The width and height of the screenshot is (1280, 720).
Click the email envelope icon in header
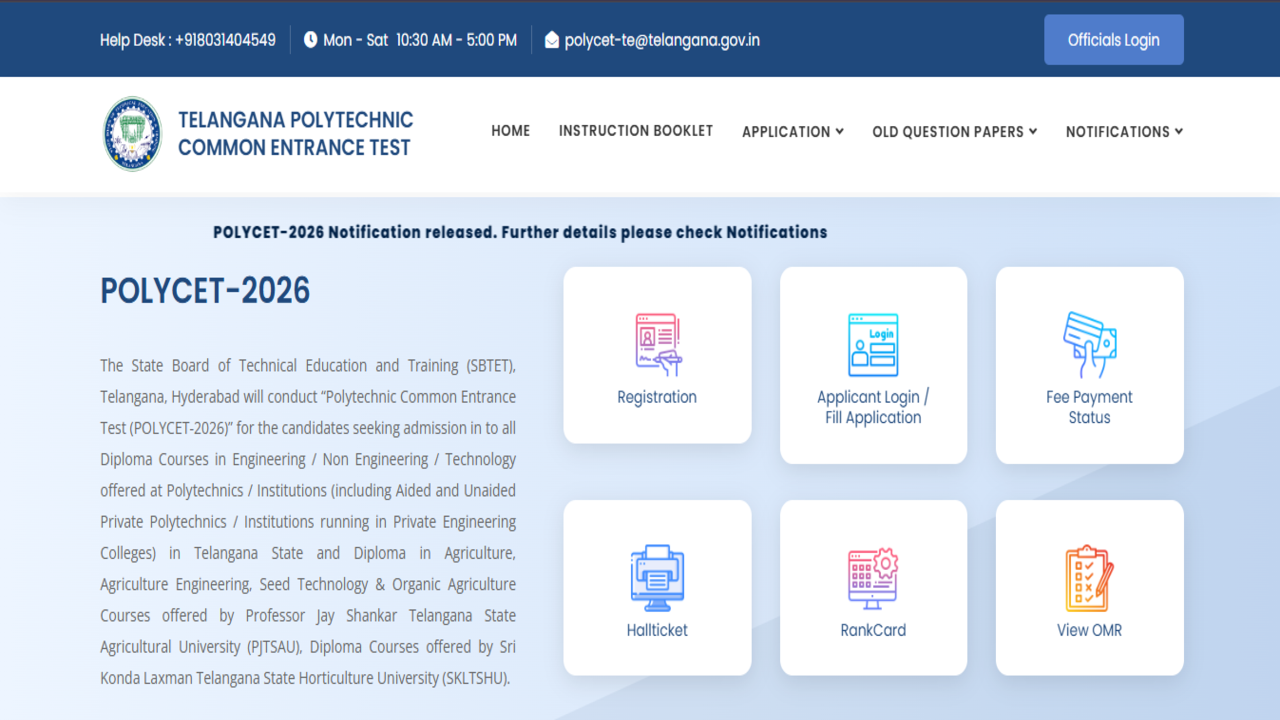(x=552, y=40)
